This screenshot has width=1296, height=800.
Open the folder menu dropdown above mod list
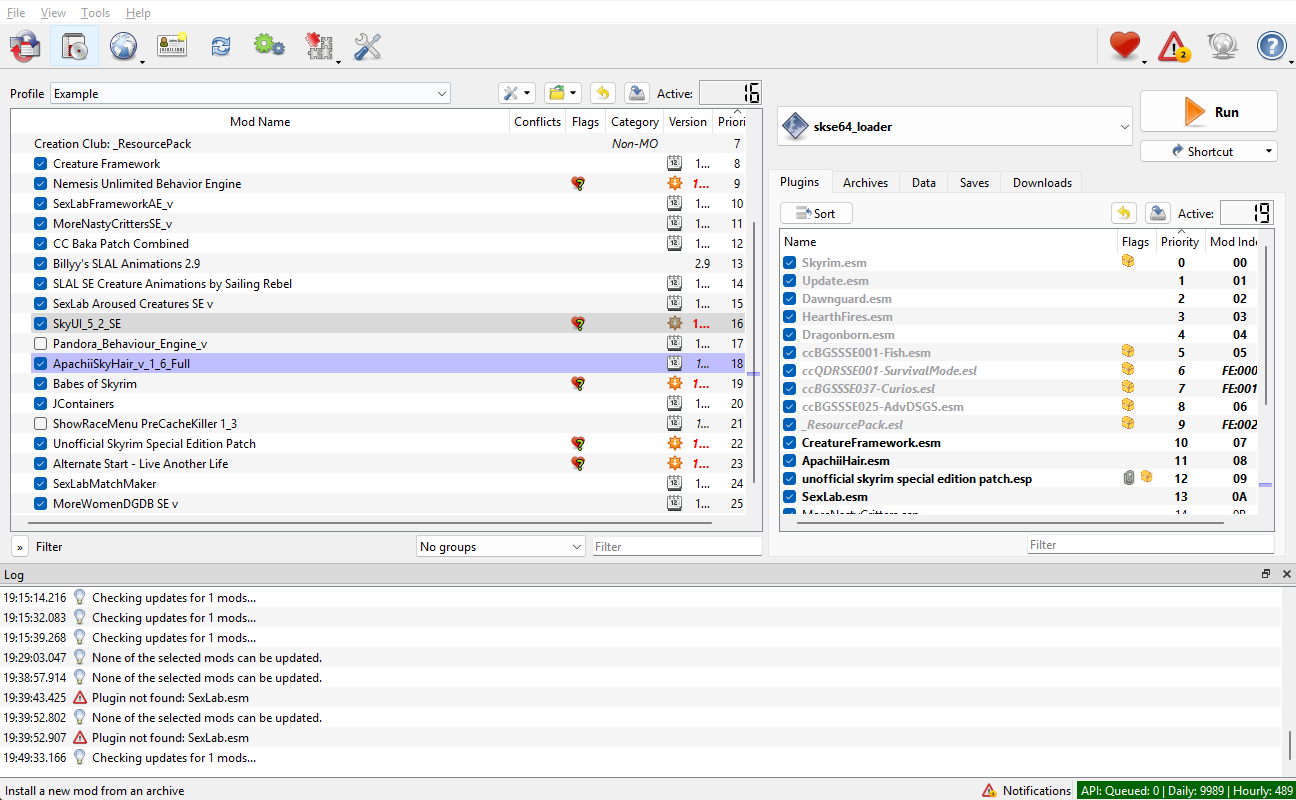563,93
